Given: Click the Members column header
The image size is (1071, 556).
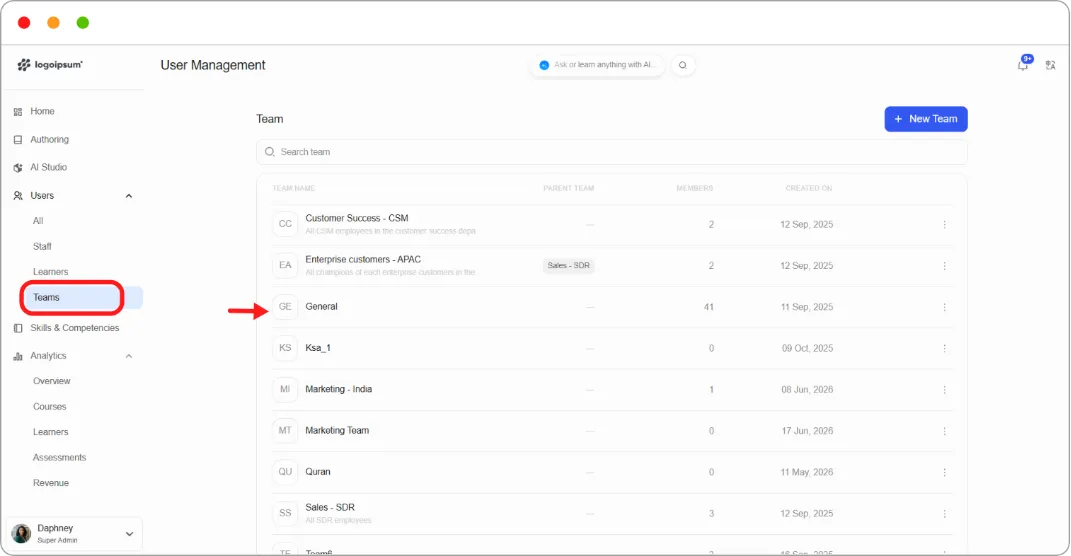Looking at the screenshot, I should [x=695, y=189].
